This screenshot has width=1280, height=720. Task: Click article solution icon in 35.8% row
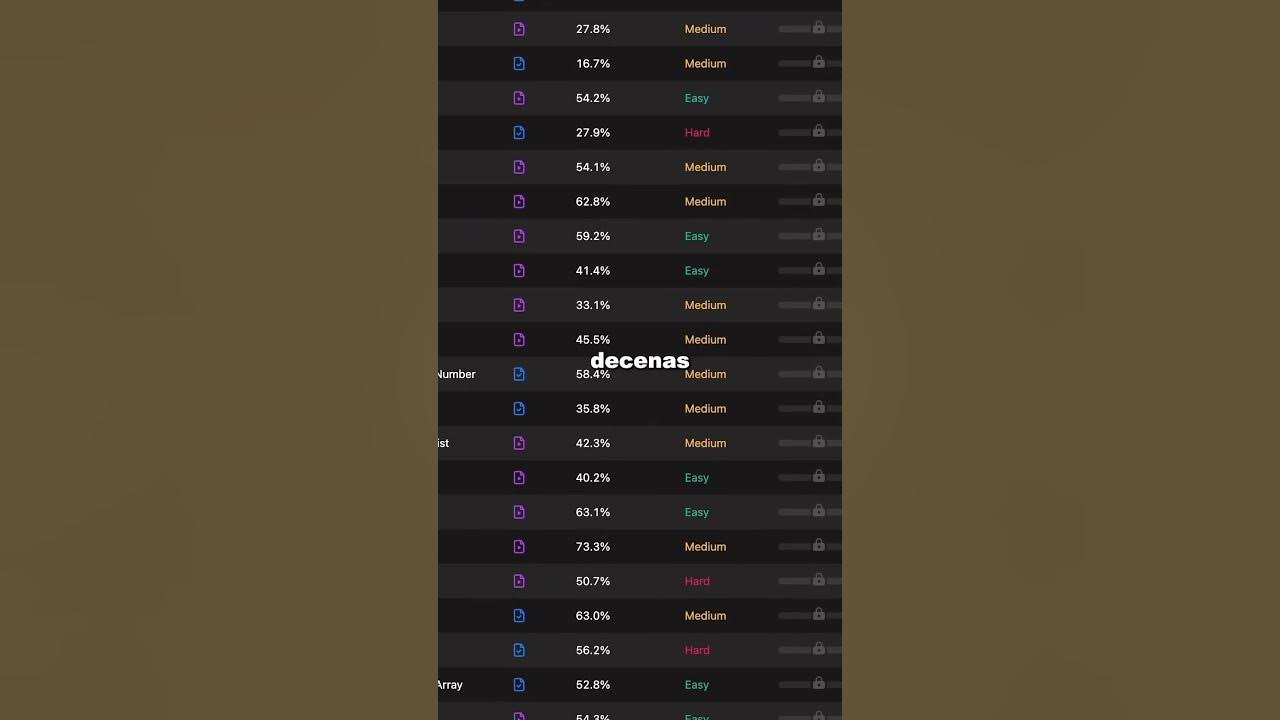[519, 408]
